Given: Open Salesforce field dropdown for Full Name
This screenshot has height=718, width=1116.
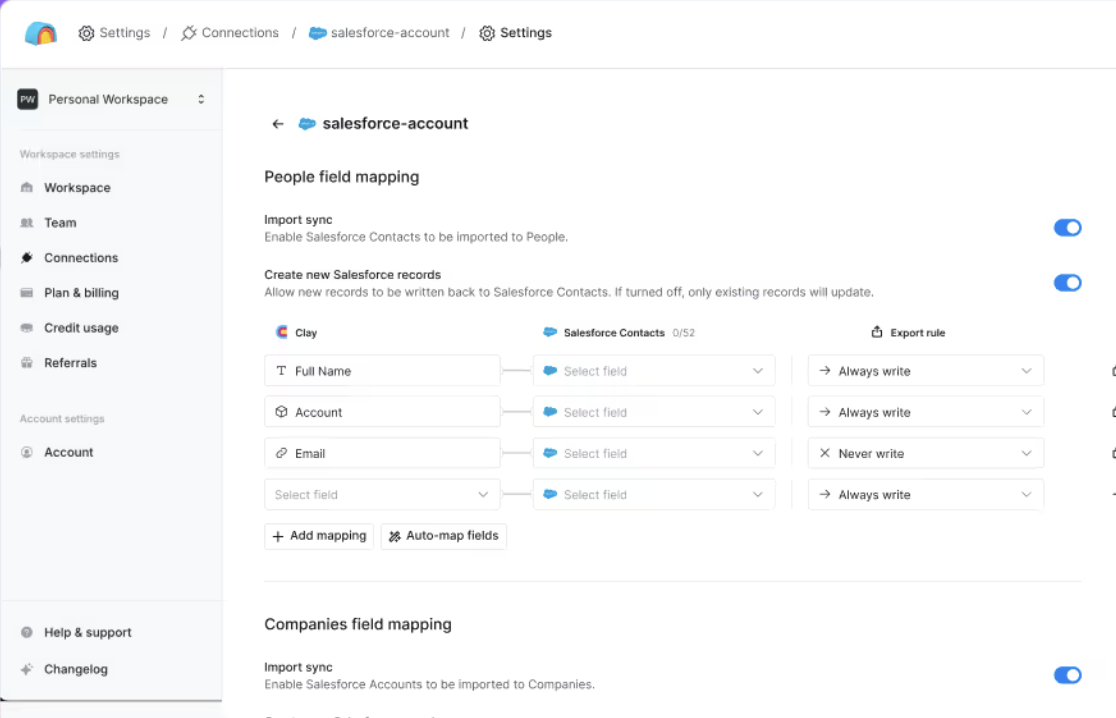Looking at the screenshot, I should pos(654,371).
